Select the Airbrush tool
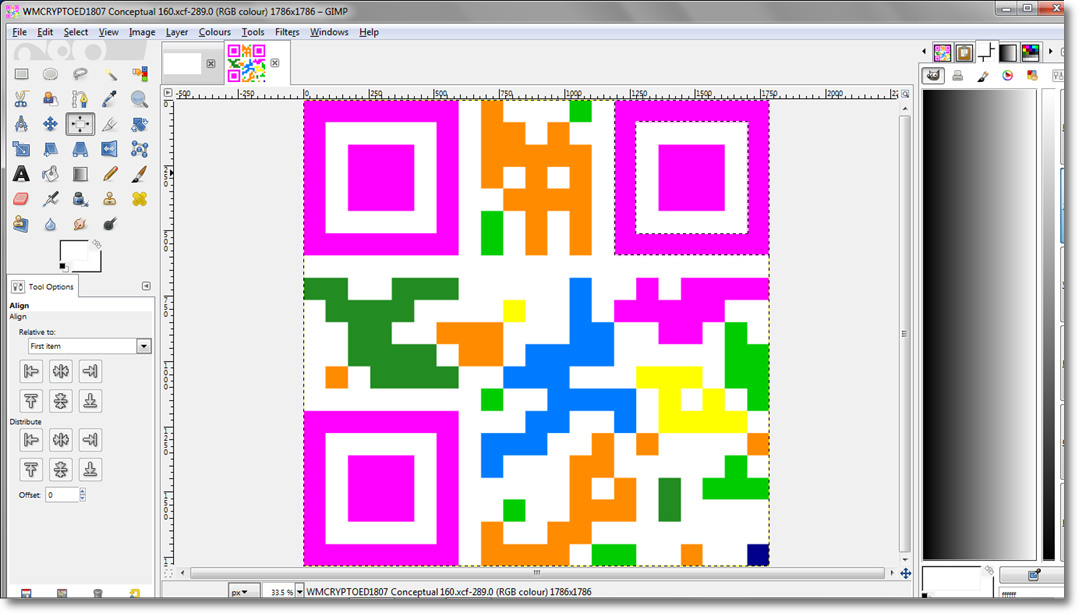This screenshot has width=1080, height=615. tap(50, 199)
